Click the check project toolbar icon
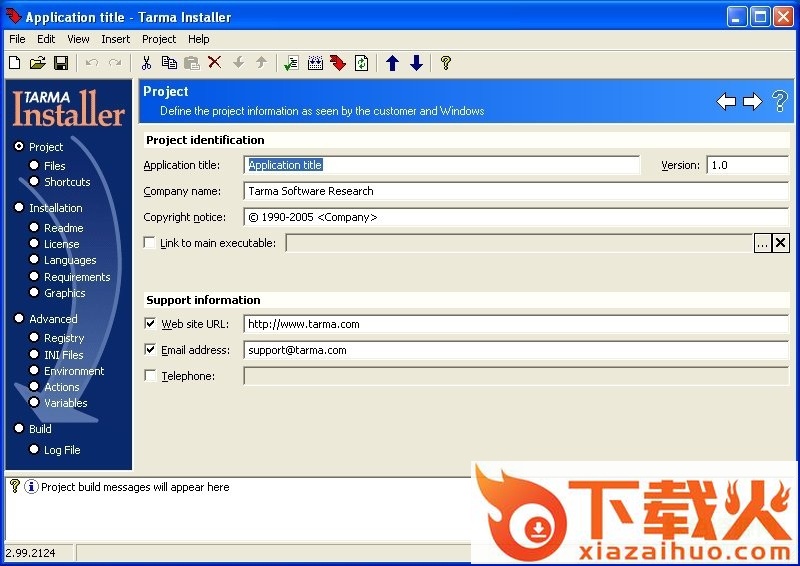The image size is (800, 566). 291,63
